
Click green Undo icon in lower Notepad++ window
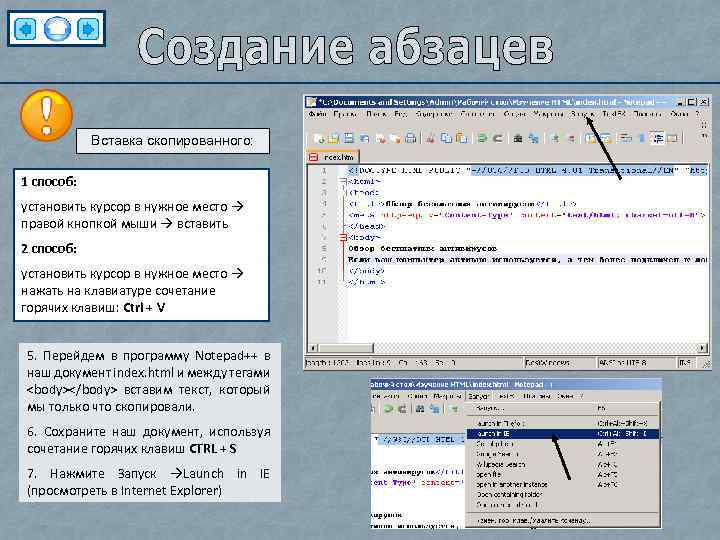coord(388,409)
